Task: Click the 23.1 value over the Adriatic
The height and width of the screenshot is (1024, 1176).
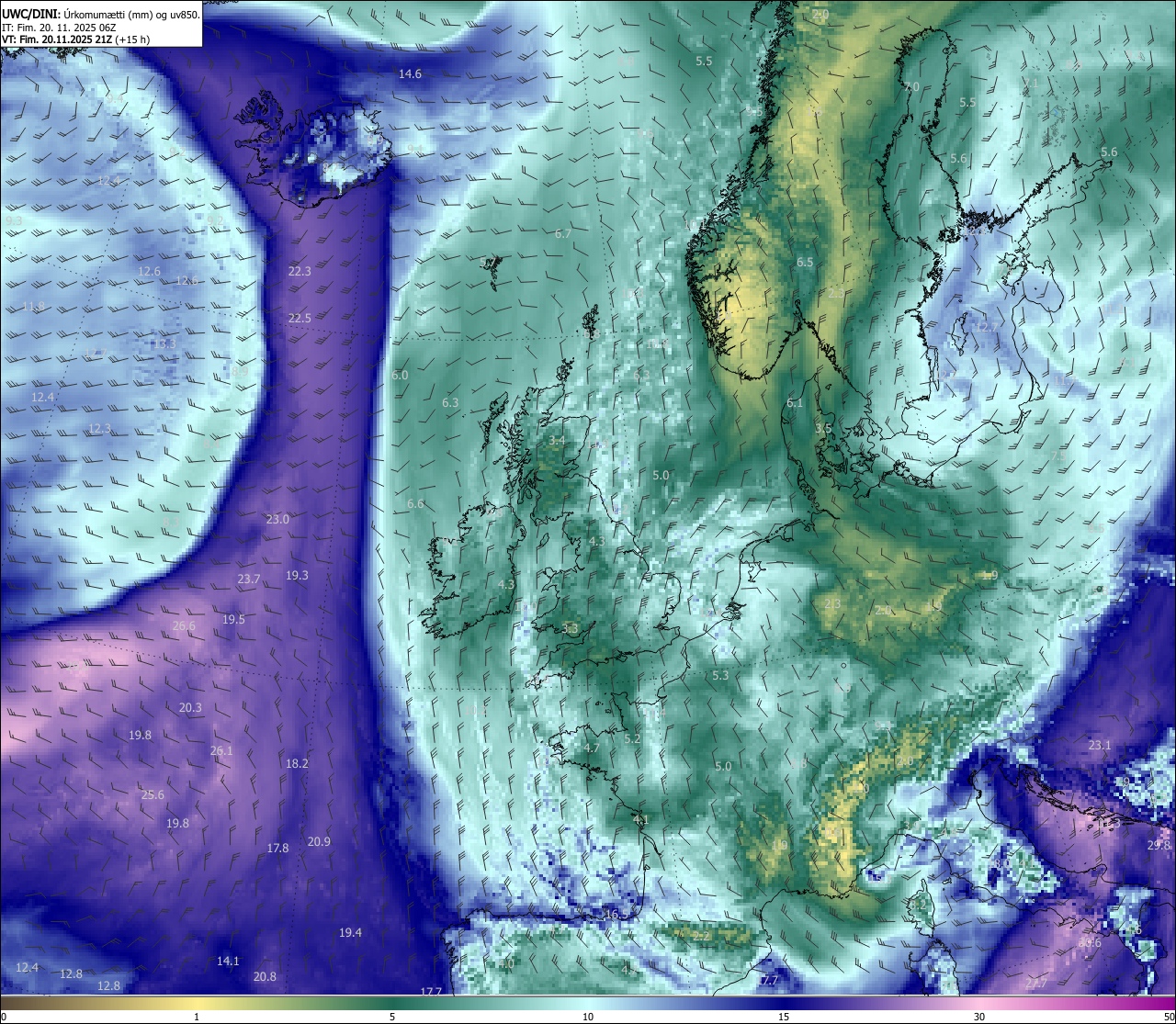Action: tap(1100, 745)
